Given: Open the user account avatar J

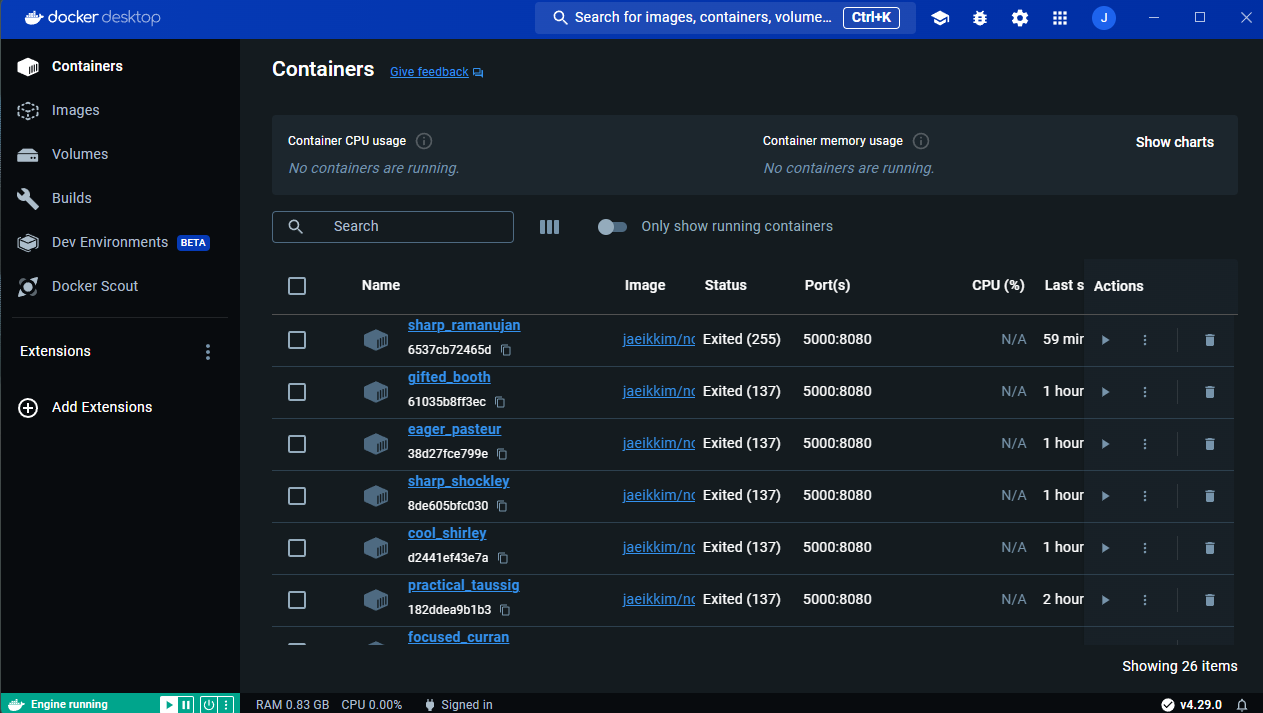Looking at the screenshot, I should click(1104, 18).
